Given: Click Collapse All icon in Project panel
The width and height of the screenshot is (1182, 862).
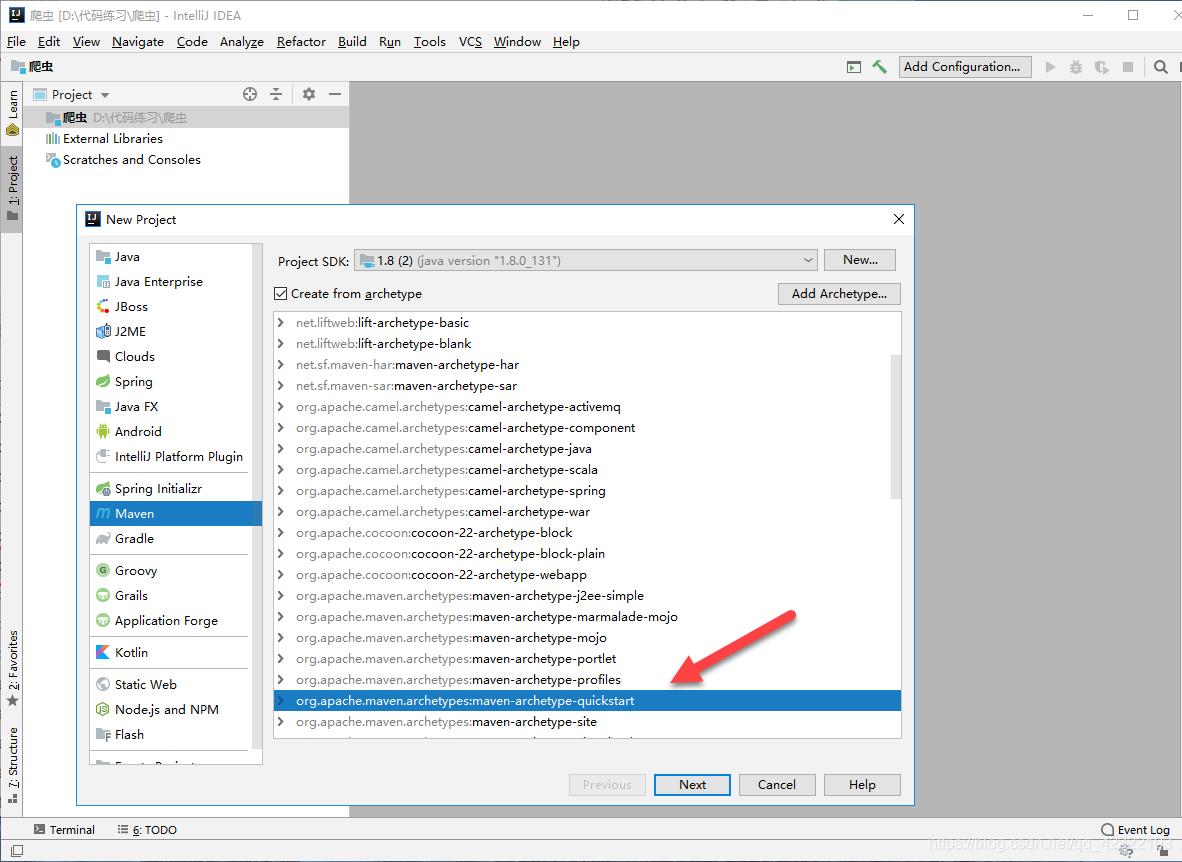Looking at the screenshot, I should [x=276, y=94].
